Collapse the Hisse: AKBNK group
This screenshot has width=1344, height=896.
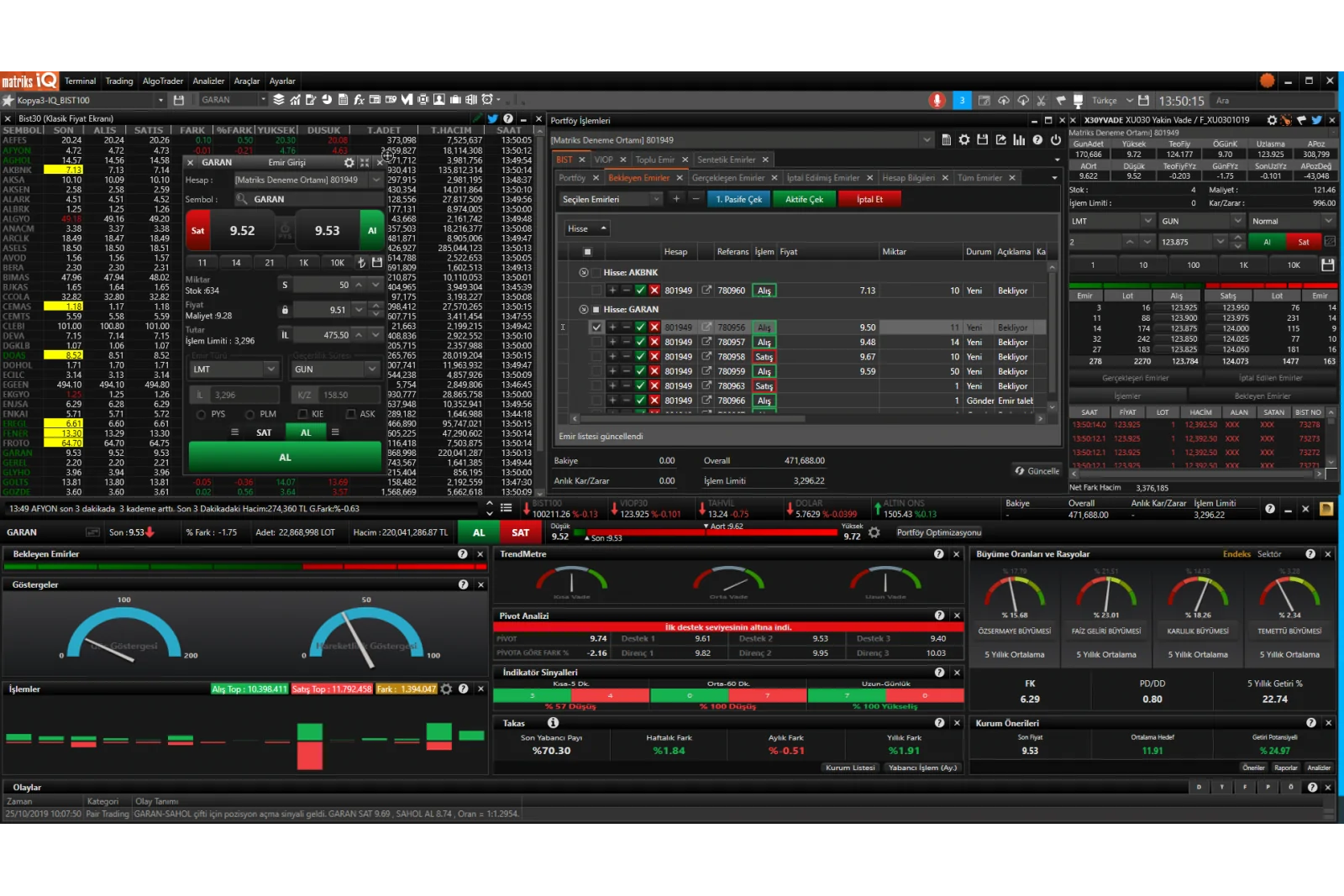tap(583, 273)
